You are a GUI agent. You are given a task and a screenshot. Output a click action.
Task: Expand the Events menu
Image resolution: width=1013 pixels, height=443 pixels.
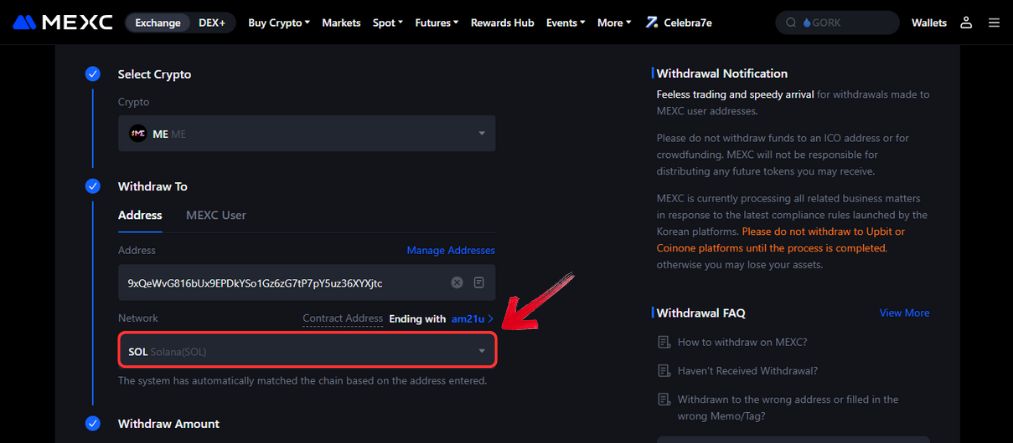tap(565, 23)
